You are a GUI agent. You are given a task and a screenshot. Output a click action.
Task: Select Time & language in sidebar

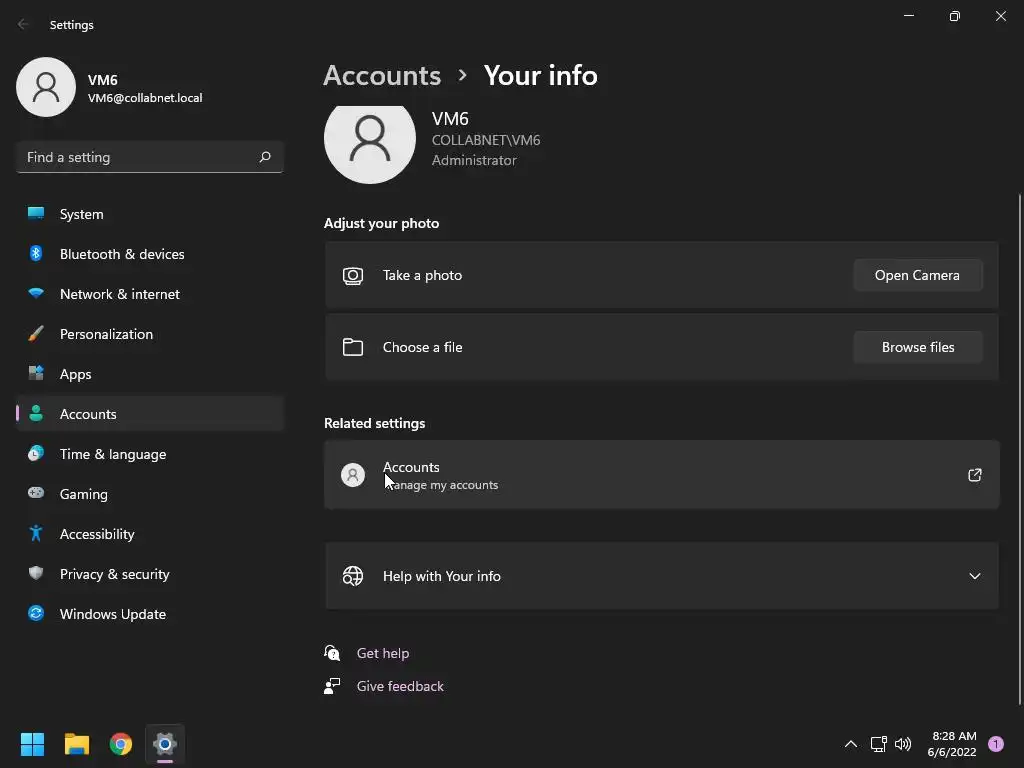112,454
